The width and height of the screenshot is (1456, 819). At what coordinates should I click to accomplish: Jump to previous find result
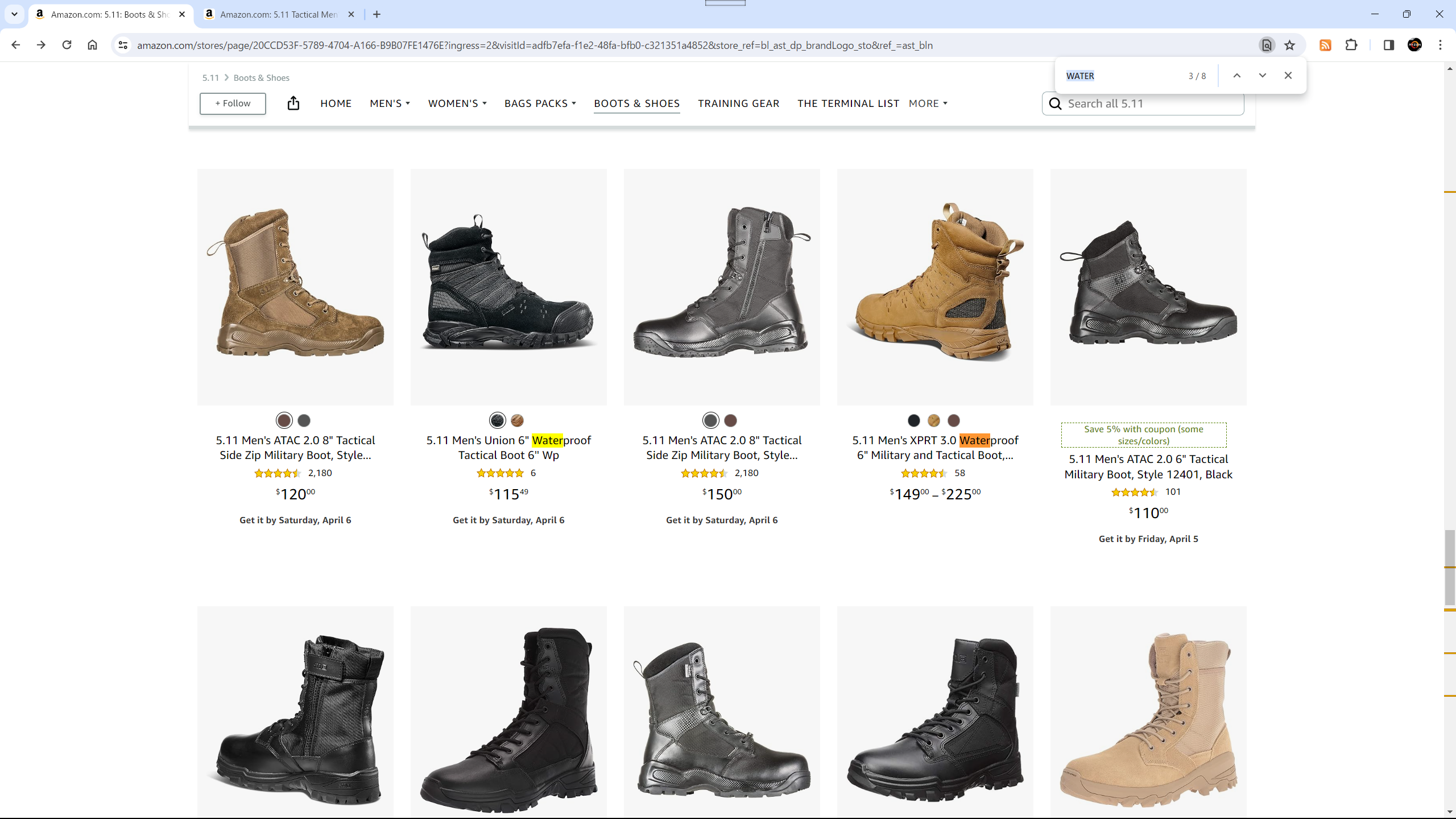pyautogui.click(x=1236, y=75)
